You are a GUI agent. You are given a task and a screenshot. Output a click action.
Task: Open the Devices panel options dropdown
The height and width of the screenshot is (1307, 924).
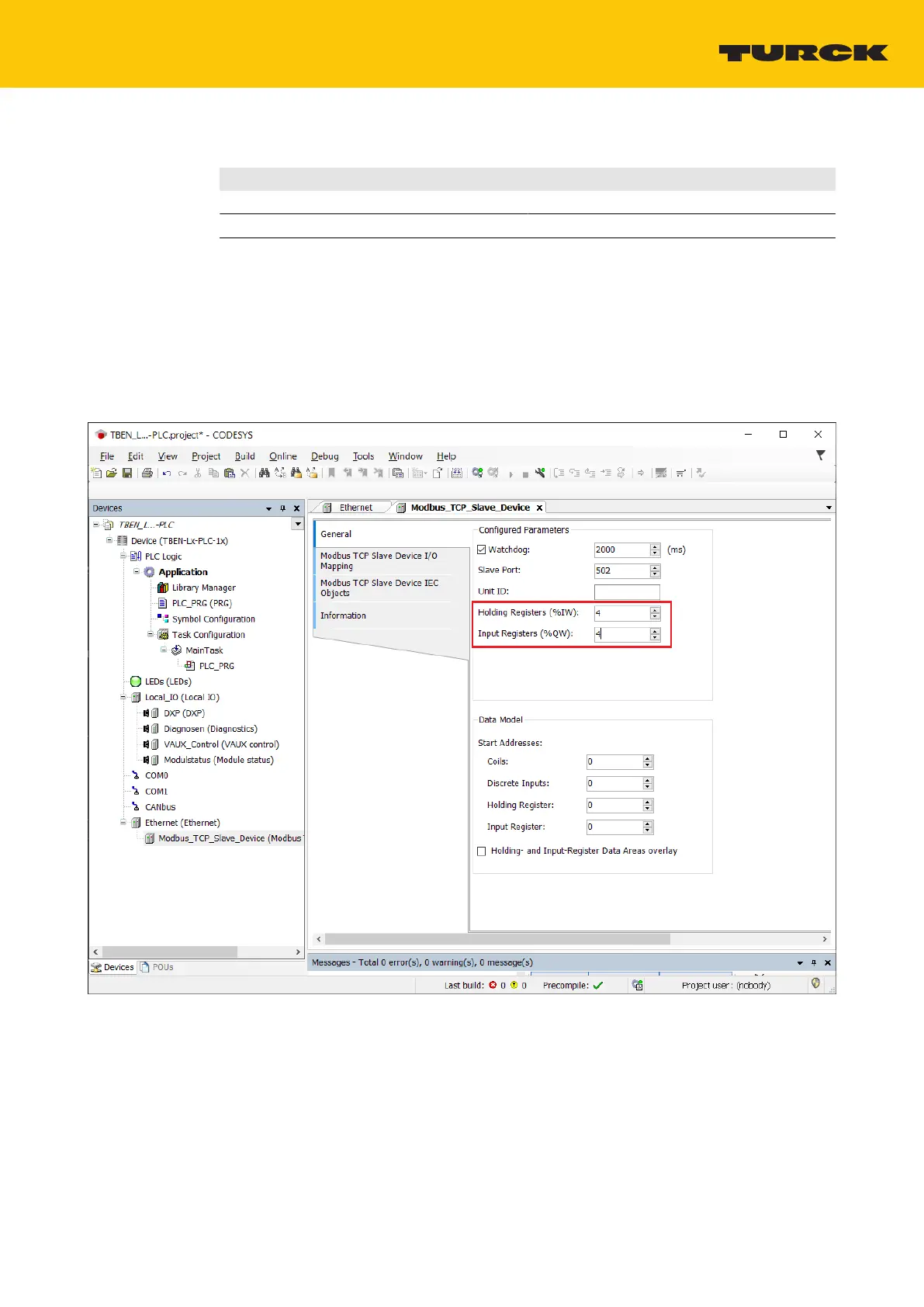[x=269, y=508]
